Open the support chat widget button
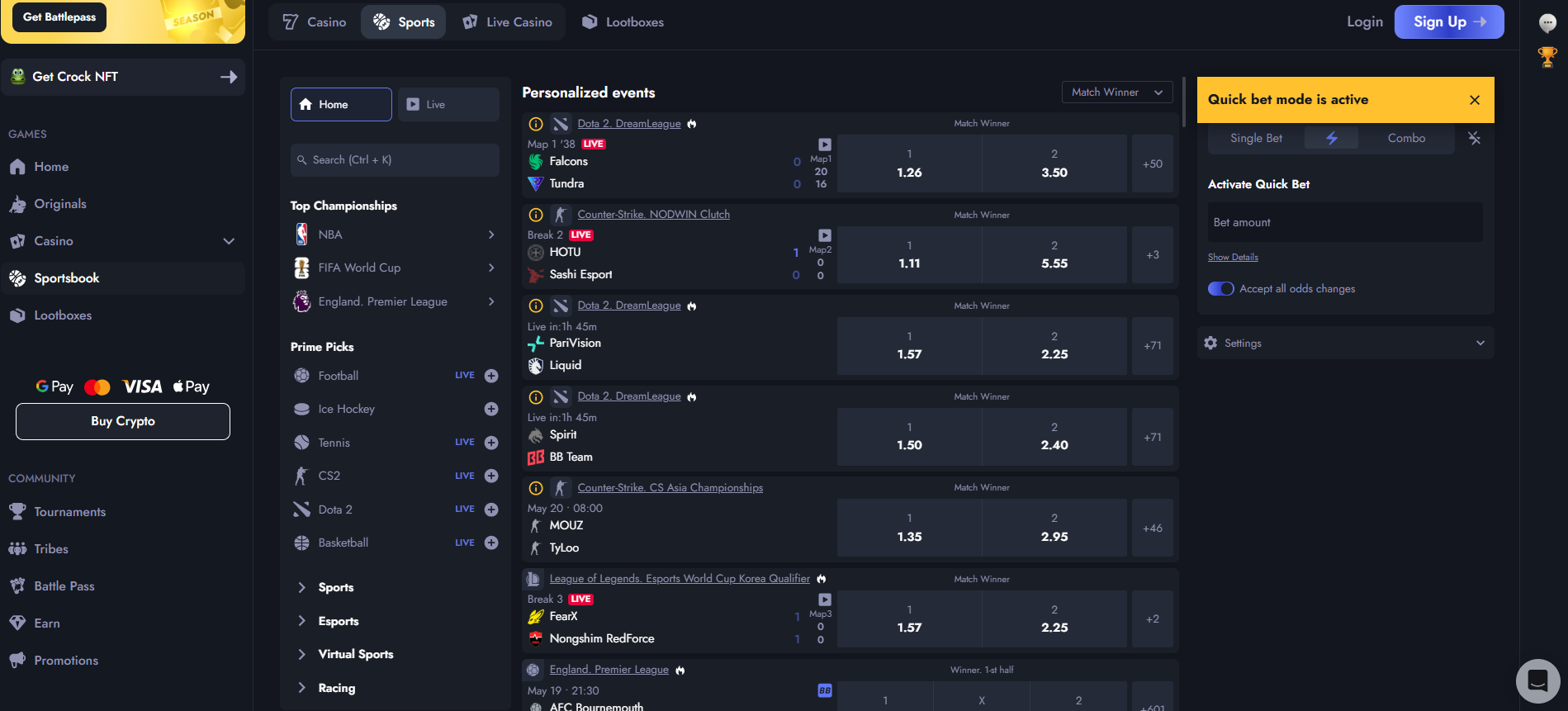Image resolution: width=1568 pixels, height=711 pixels. click(1537, 680)
